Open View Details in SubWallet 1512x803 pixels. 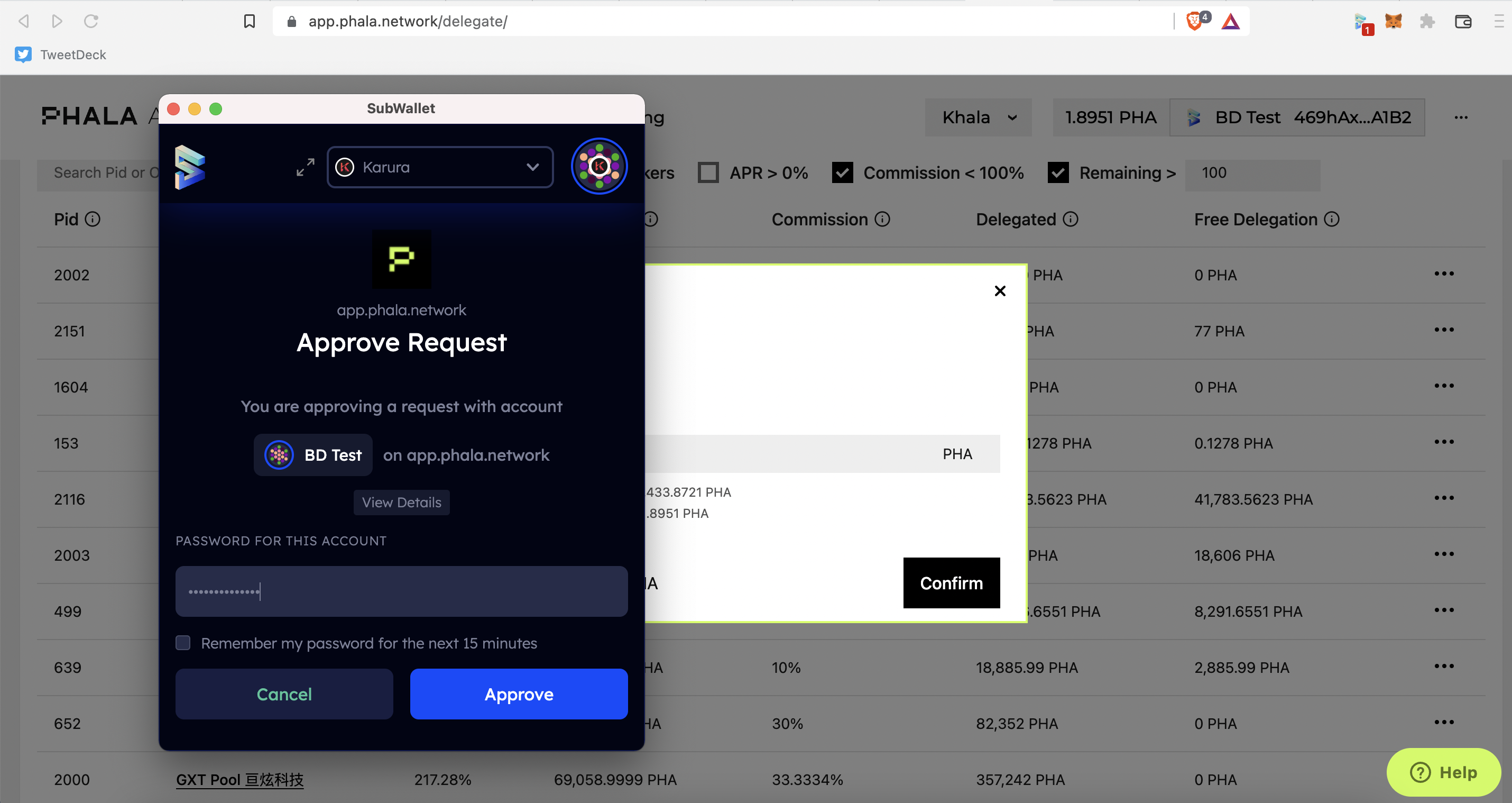pyautogui.click(x=401, y=502)
